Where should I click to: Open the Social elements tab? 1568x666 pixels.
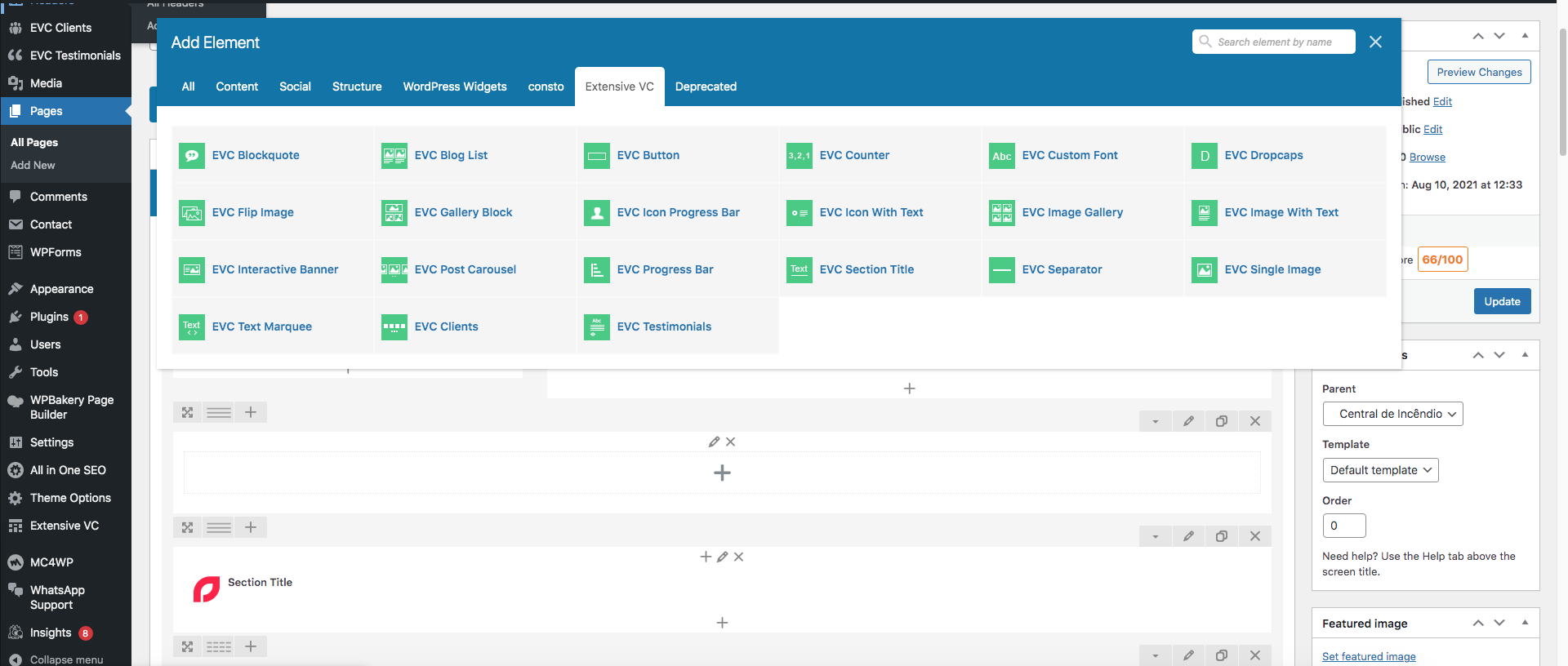point(295,87)
